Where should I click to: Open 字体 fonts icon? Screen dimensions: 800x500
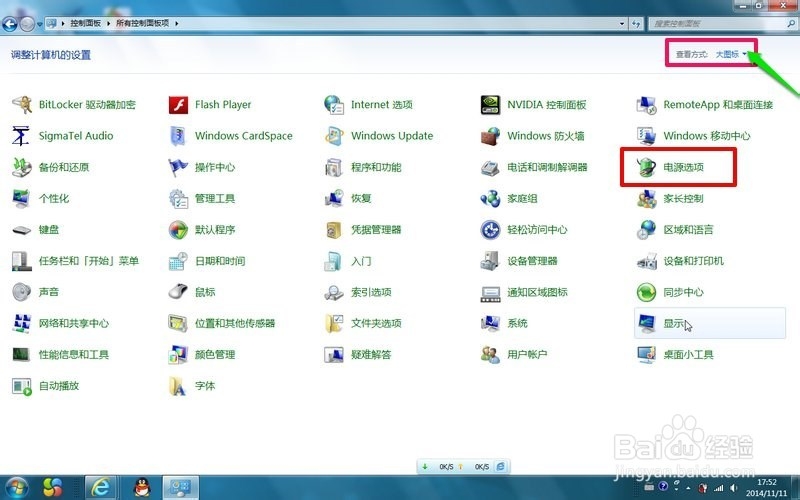point(178,386)
